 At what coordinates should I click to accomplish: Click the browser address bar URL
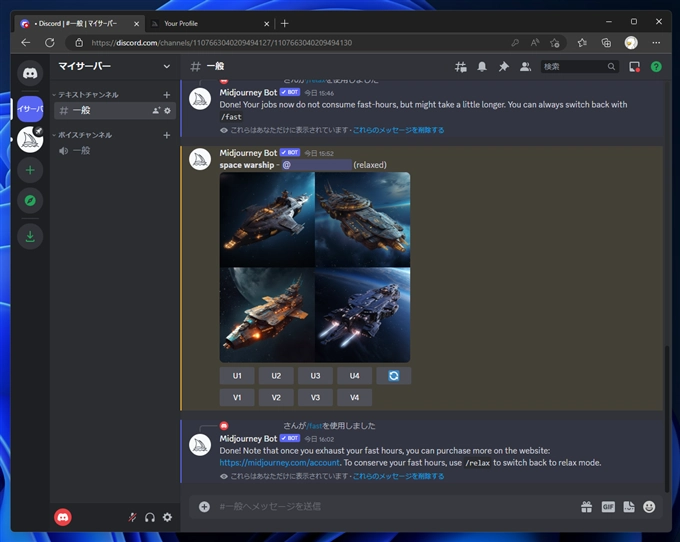(x=222, y=42)
